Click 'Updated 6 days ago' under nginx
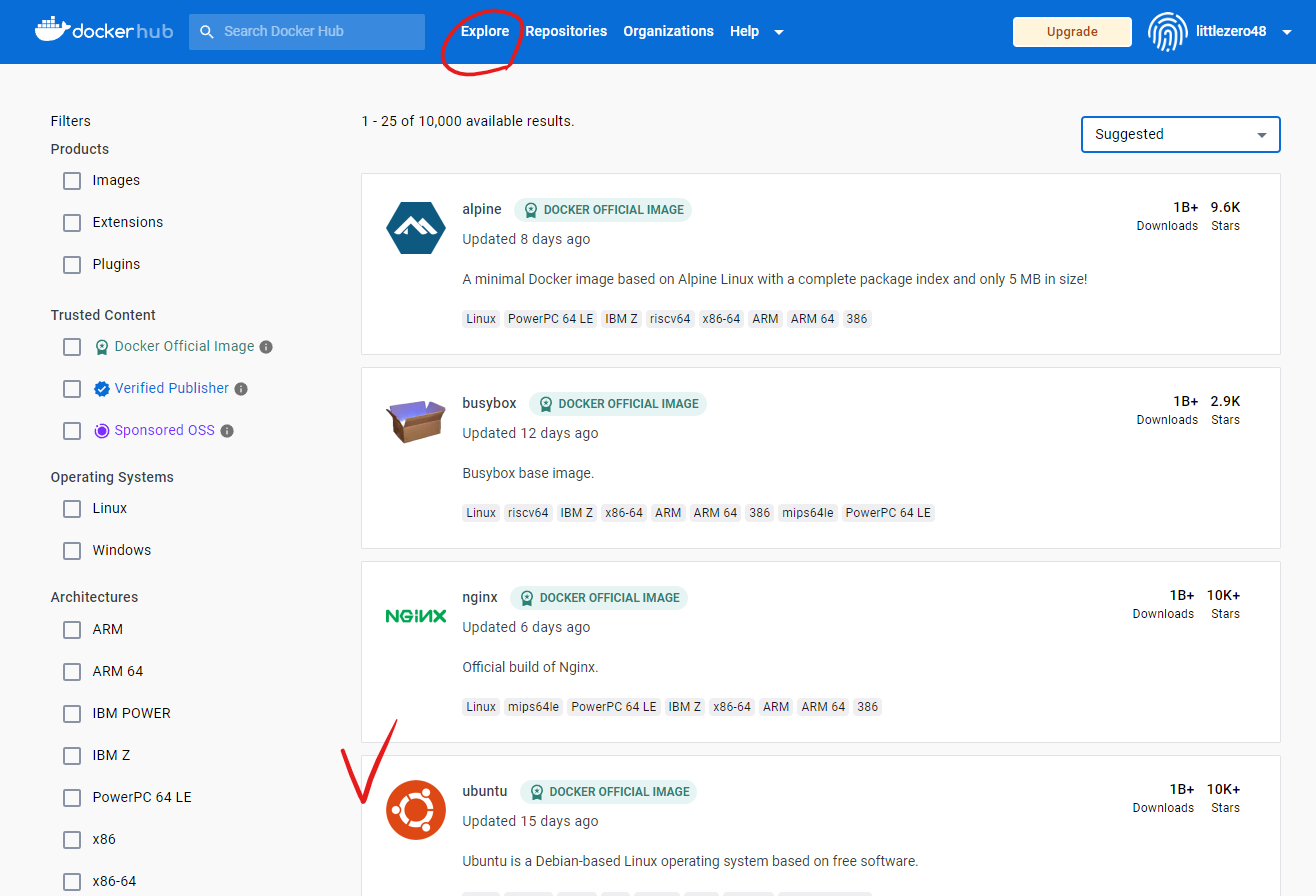Screen dimensions: 1316x896 (x=526, y=627)
